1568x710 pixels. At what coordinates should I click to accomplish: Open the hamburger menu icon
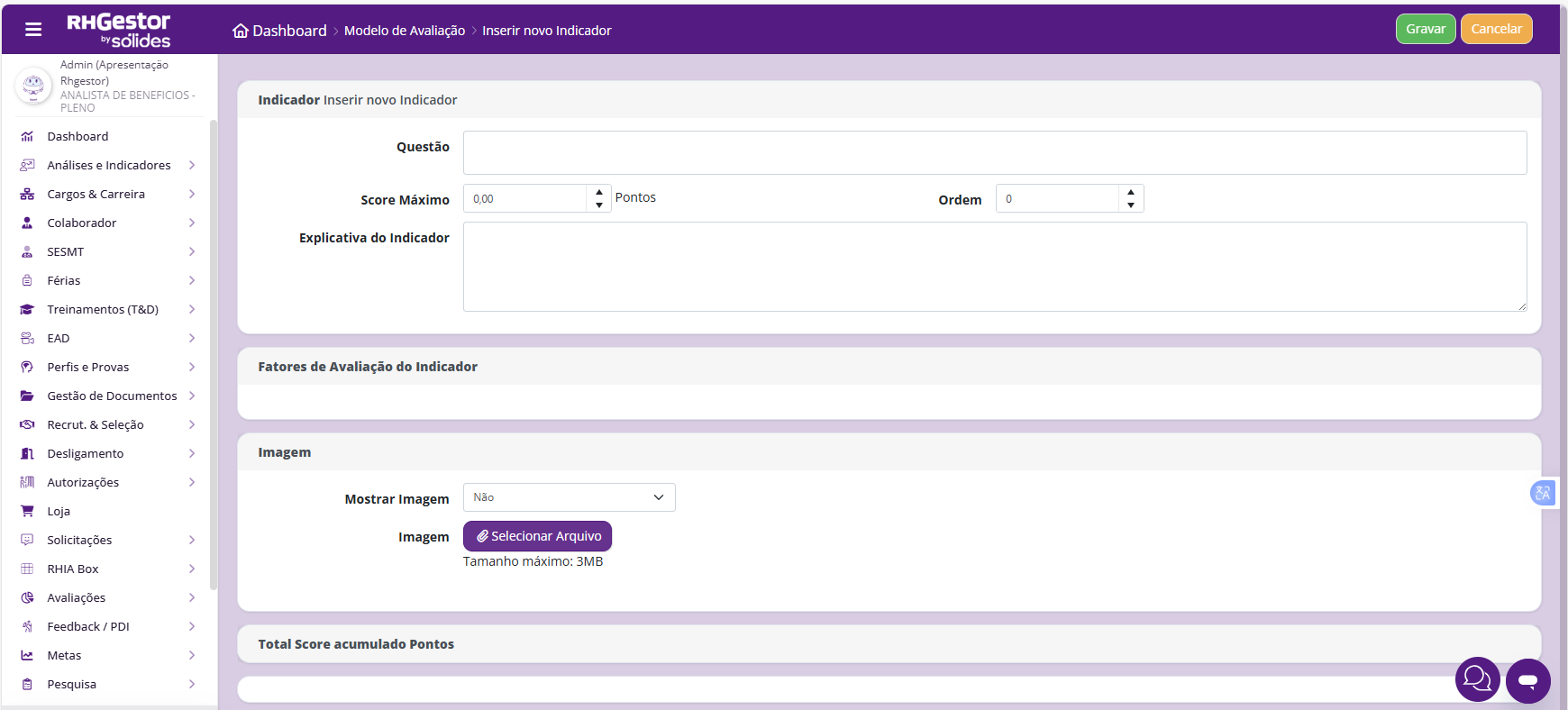[x=33, y=30]
